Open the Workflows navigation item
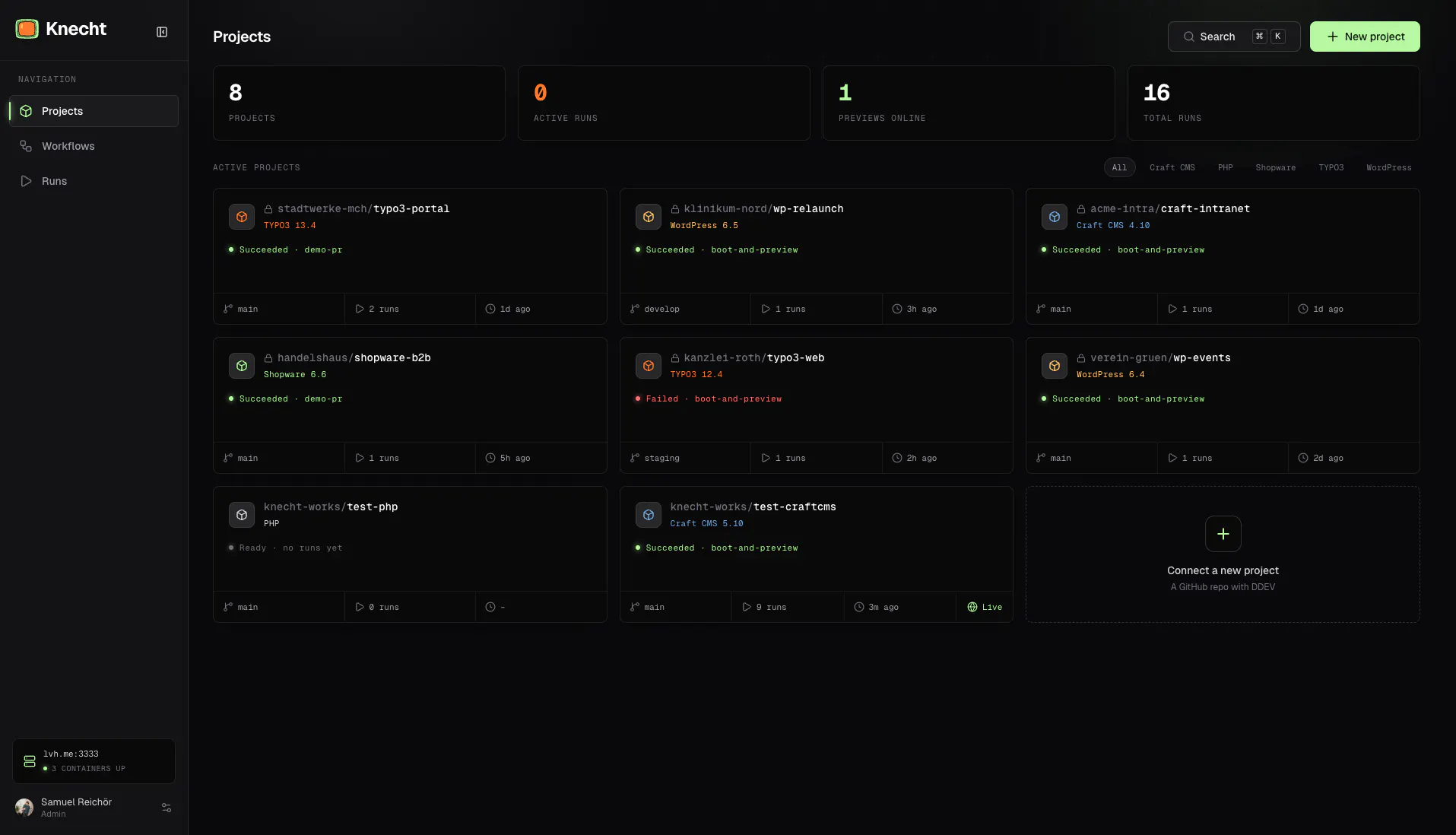 click(94, 146)
